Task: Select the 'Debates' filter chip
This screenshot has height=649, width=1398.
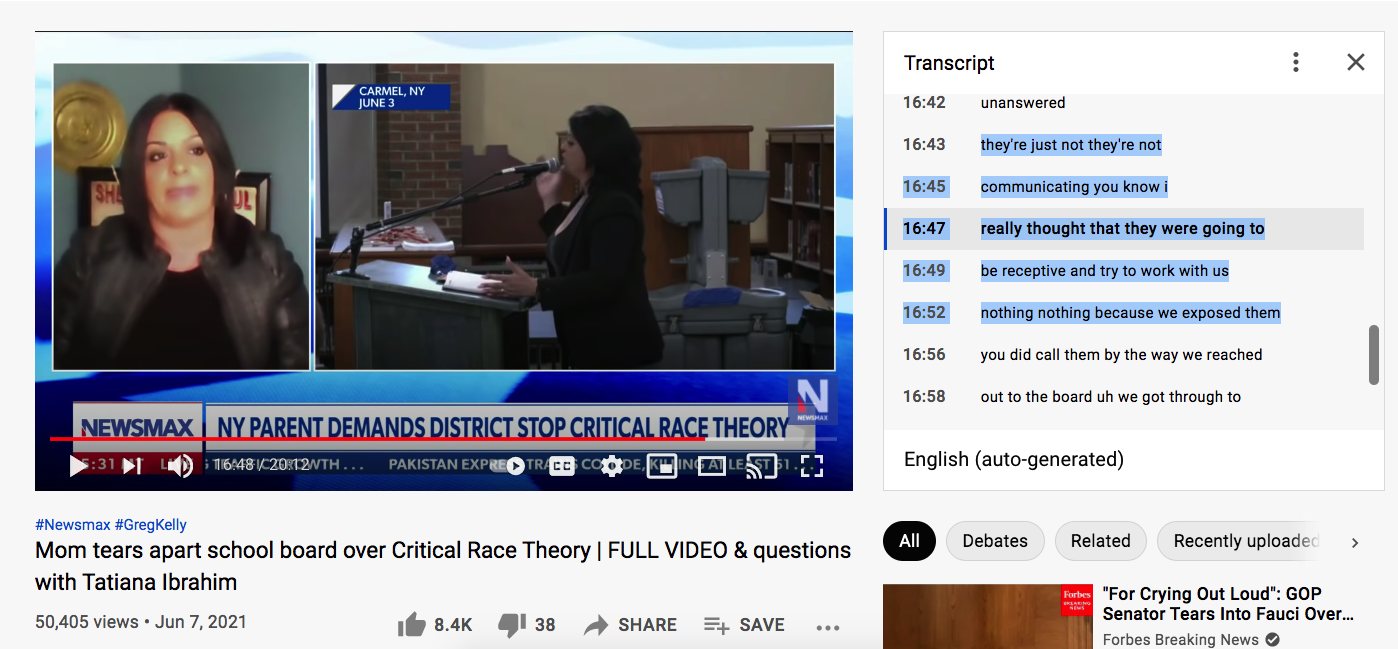Action: 995,541
